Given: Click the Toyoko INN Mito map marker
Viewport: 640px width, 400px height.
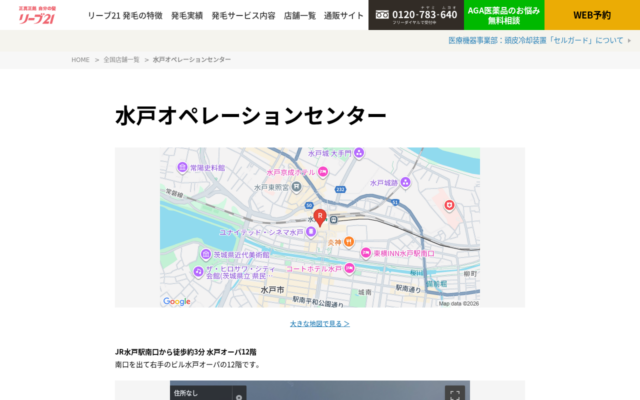Looking at the screenshot, I should pyautogui.click(x=365, y=253).
